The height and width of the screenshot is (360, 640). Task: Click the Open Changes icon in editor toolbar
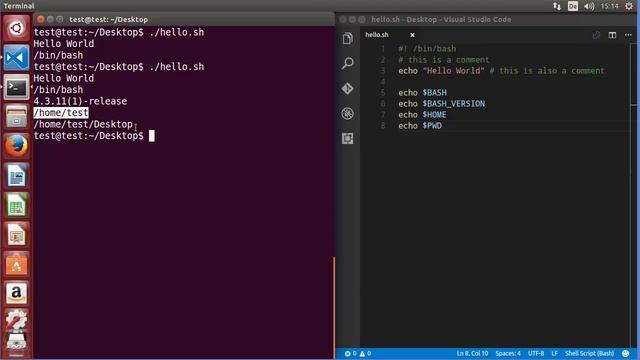point(596,35)
